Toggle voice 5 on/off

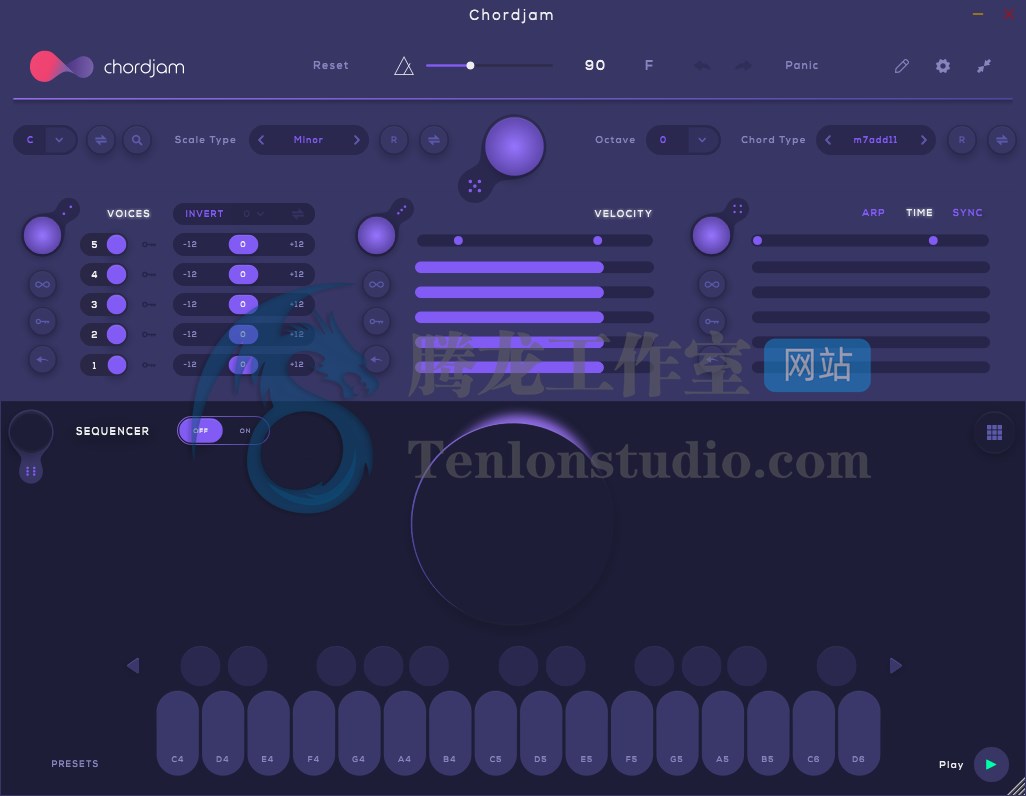116,244
